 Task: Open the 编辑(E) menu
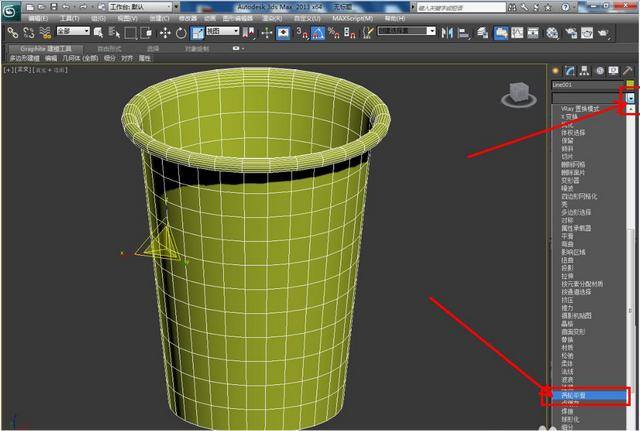(38, 19)
